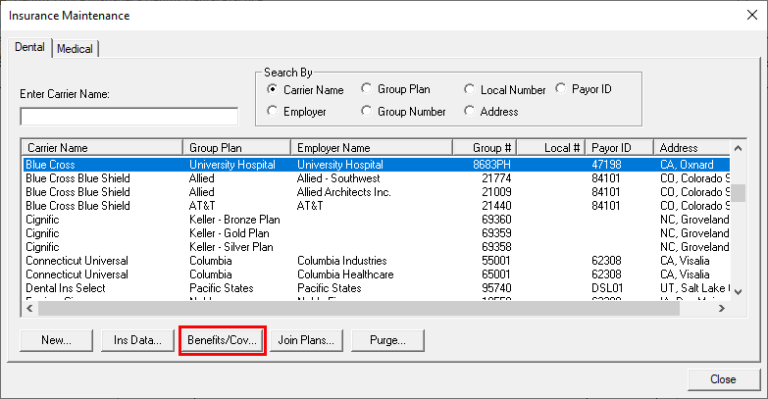Viewport: 768px width, 399px height.
Task: Sort by Carrier Name column header
Action: tap(102, 148)
